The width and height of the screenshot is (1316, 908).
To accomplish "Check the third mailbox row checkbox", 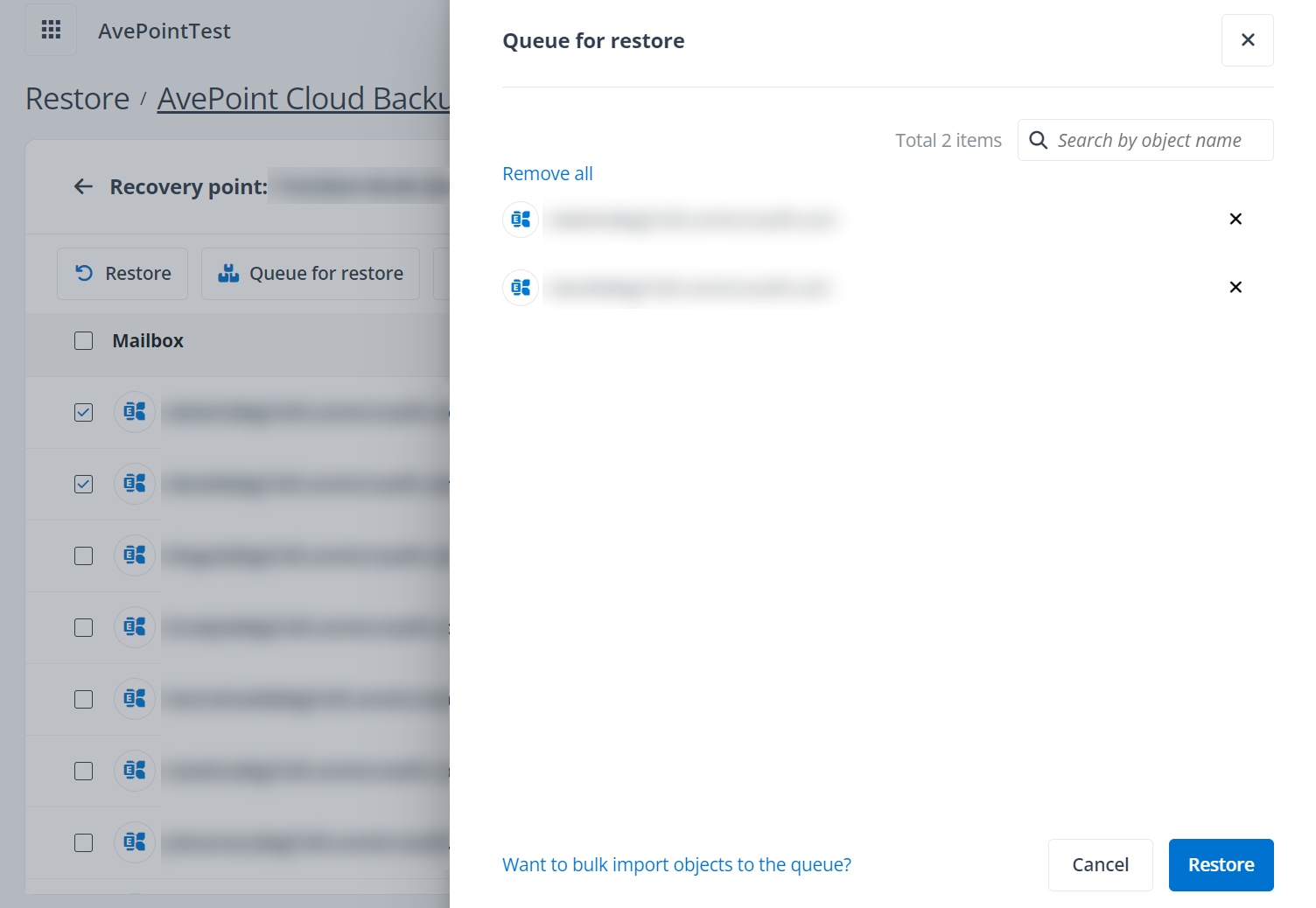I will click(x=83, y=555).
